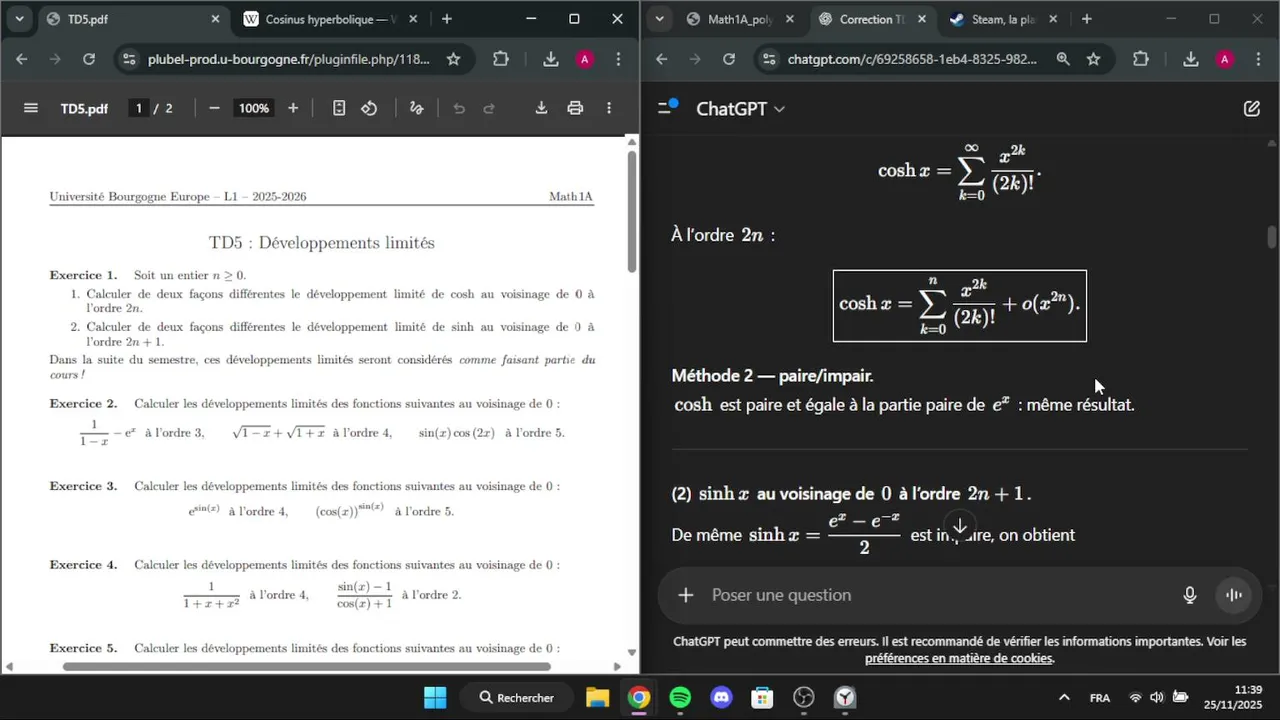Open Discord from the taskbar
Screen dimensions: 1280x720
[721, 698]
